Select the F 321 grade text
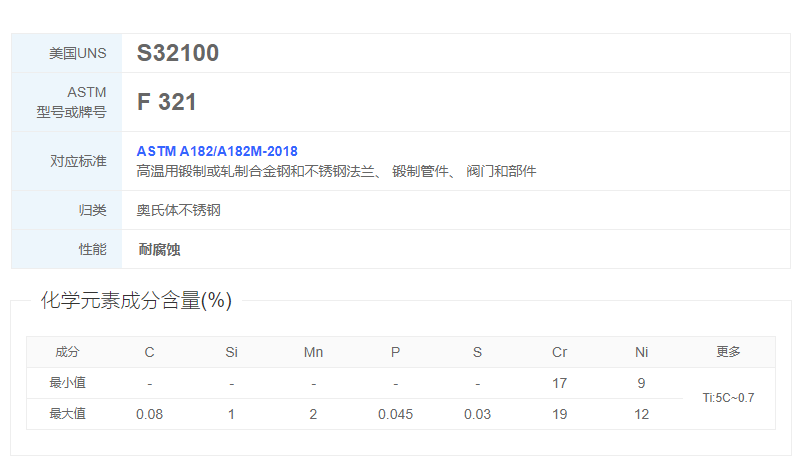 coord(166,102)
